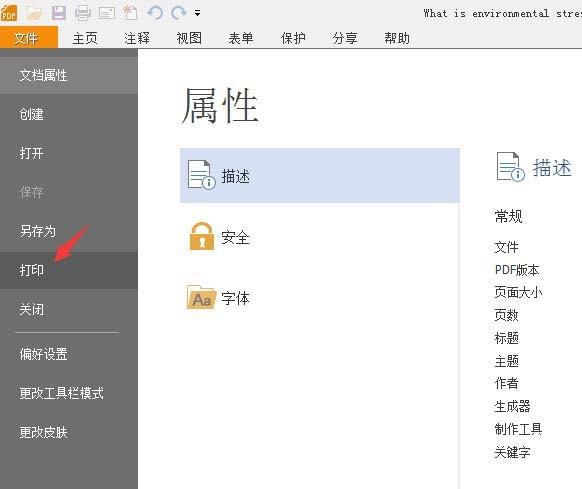
Task: Switch to the 主页 tab
Action: (x=85, y=38)
